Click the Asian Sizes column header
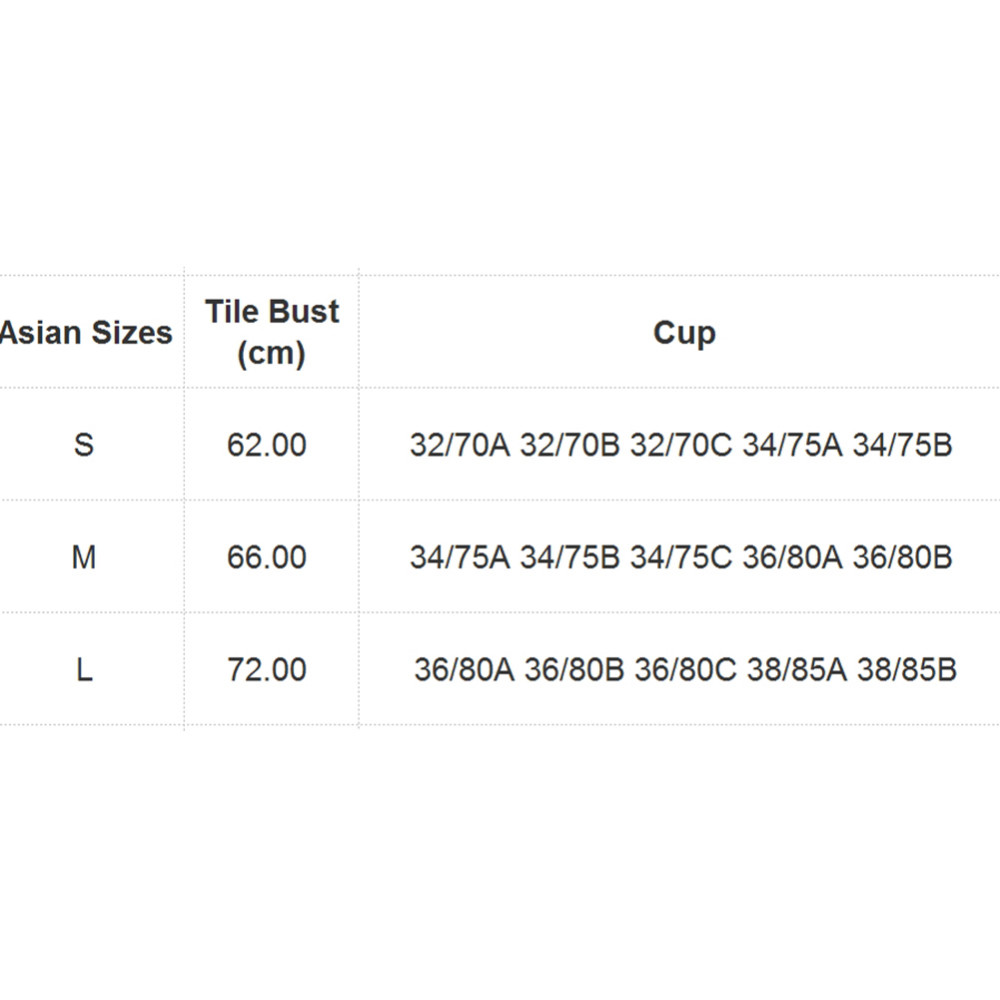1000x1000 pixels. pyautogui.click(x=86, y=333)
